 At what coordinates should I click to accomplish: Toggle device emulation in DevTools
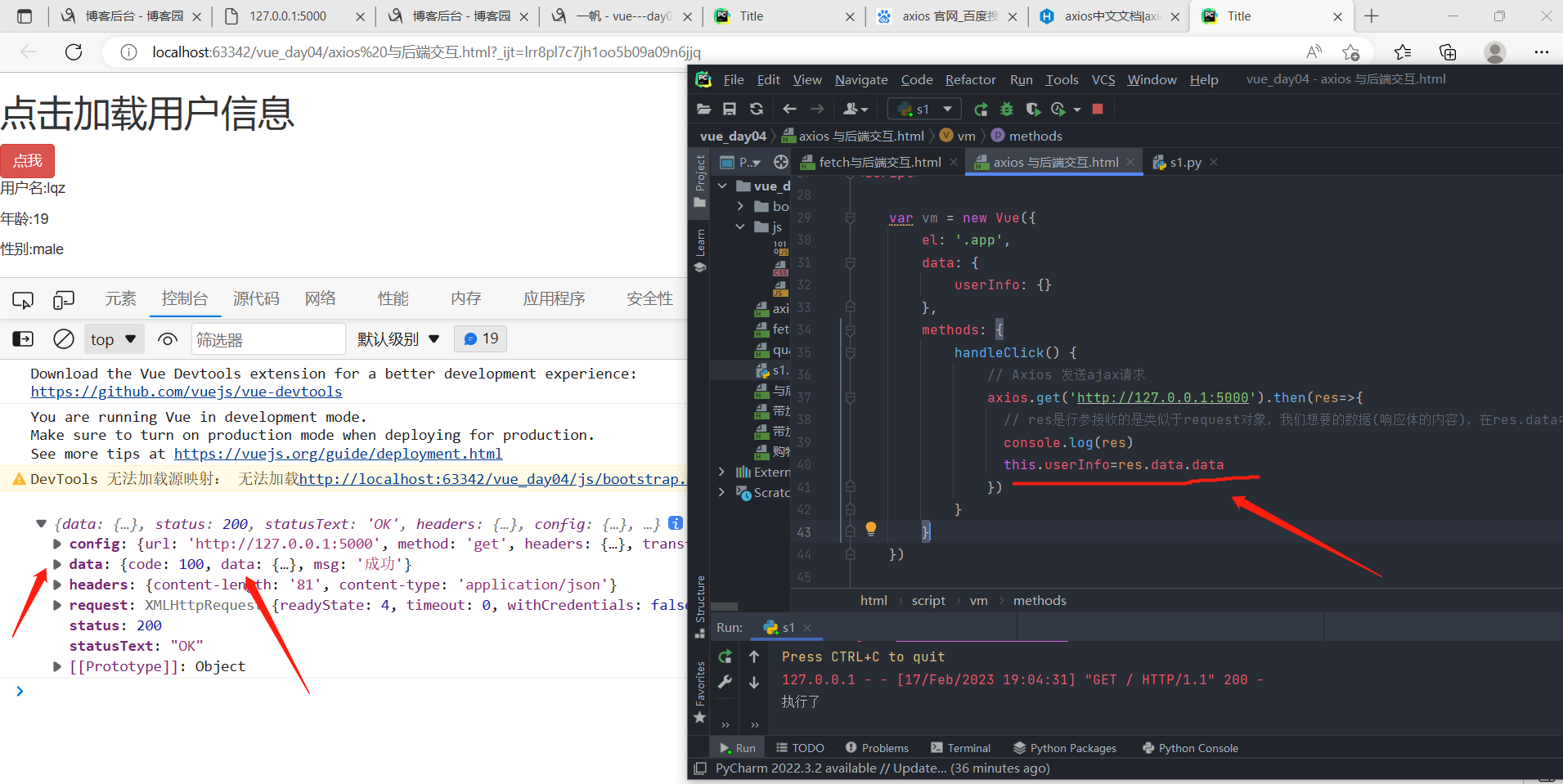pyautogui.click(x=64, y=300)
